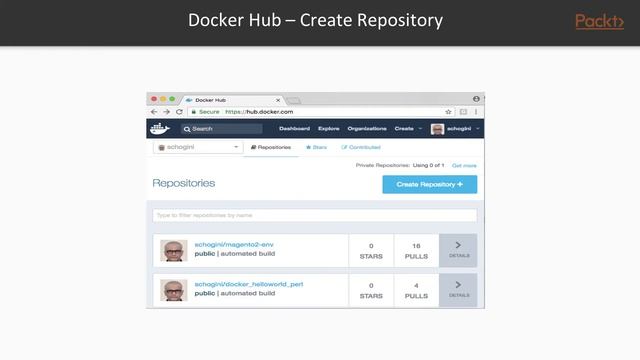Expand the Create dropdown menu
This screenshot has height=360, width=640.
[x=408, y=129]
